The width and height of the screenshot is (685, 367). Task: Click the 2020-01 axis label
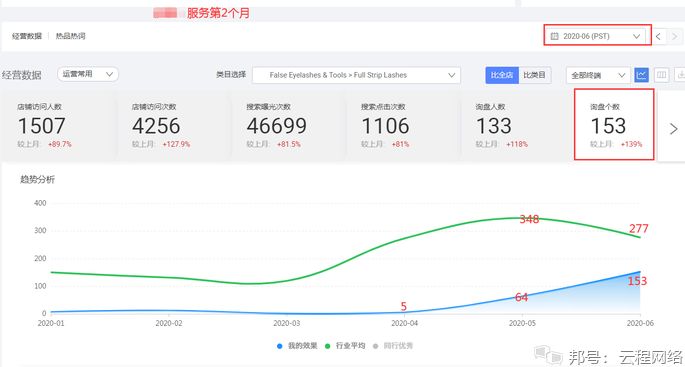(x=51, y=323)
